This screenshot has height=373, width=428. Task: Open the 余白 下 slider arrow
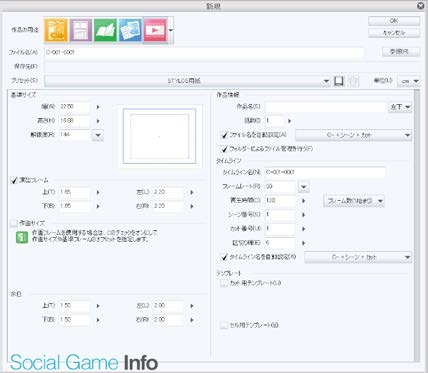pos(98,320)
